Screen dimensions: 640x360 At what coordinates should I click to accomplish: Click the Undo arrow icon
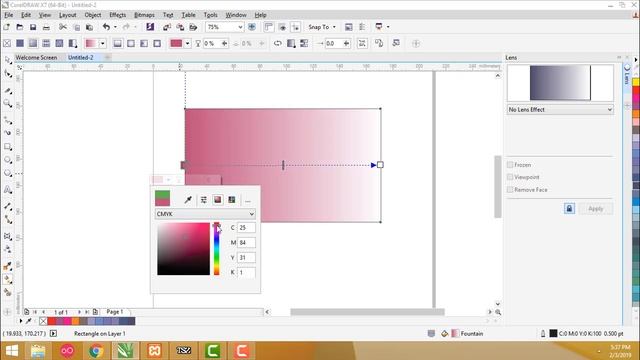[x=106, y=27]
